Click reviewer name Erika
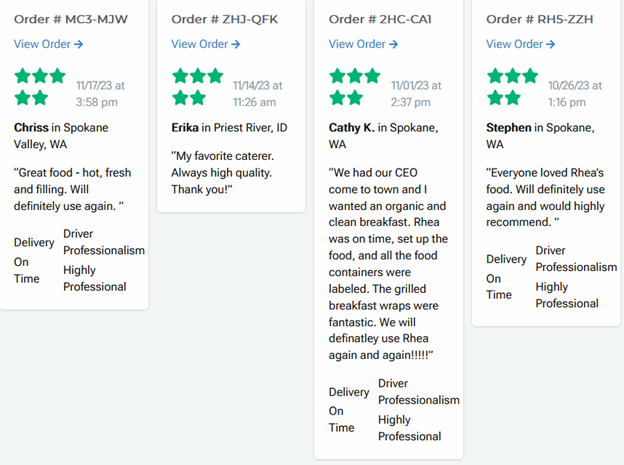This screenshot has width=624, height=465. click(185, 128)
